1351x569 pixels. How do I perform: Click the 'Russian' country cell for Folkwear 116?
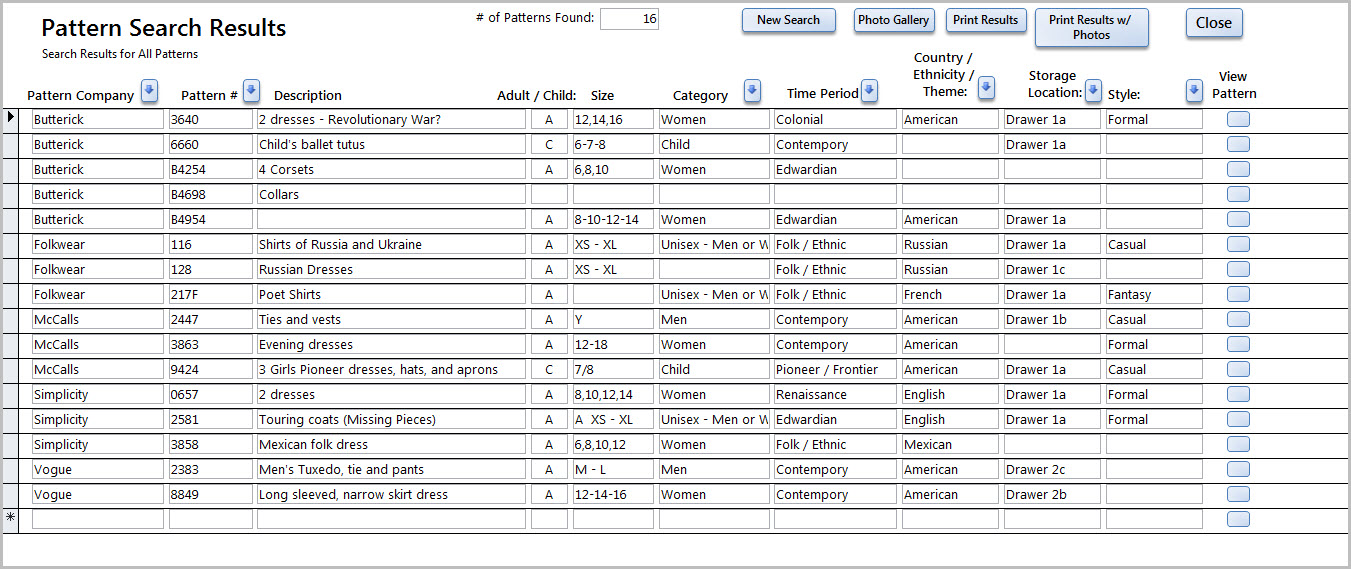[950, 245]
